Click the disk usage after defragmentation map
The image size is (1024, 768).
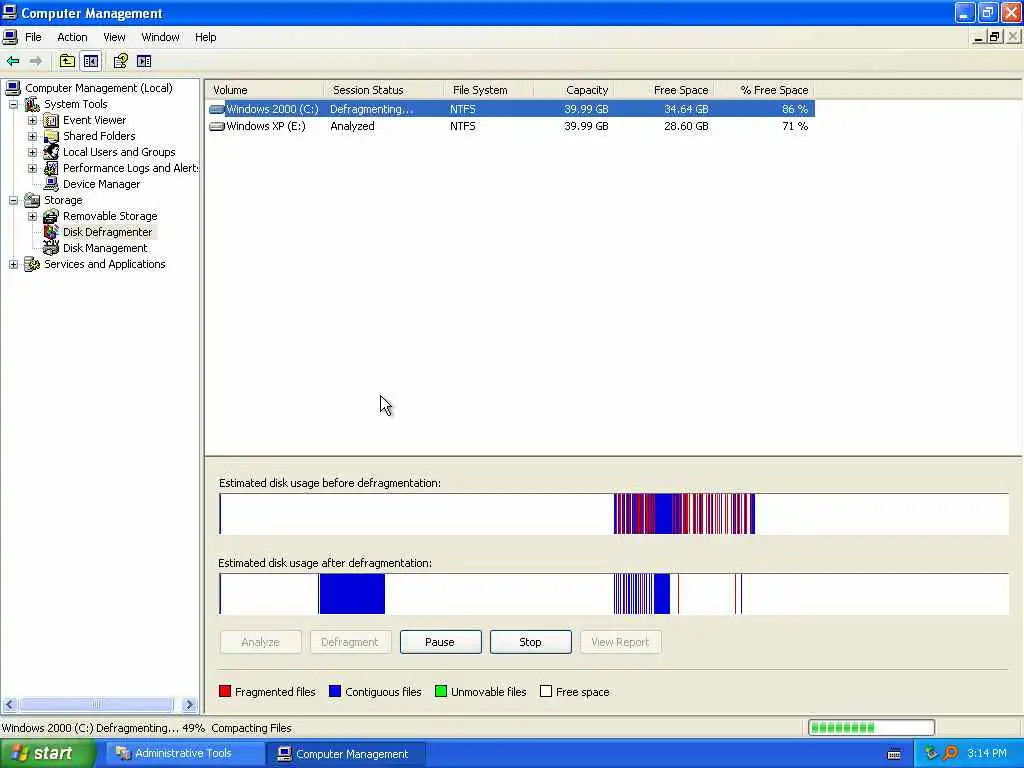(614, 594)
